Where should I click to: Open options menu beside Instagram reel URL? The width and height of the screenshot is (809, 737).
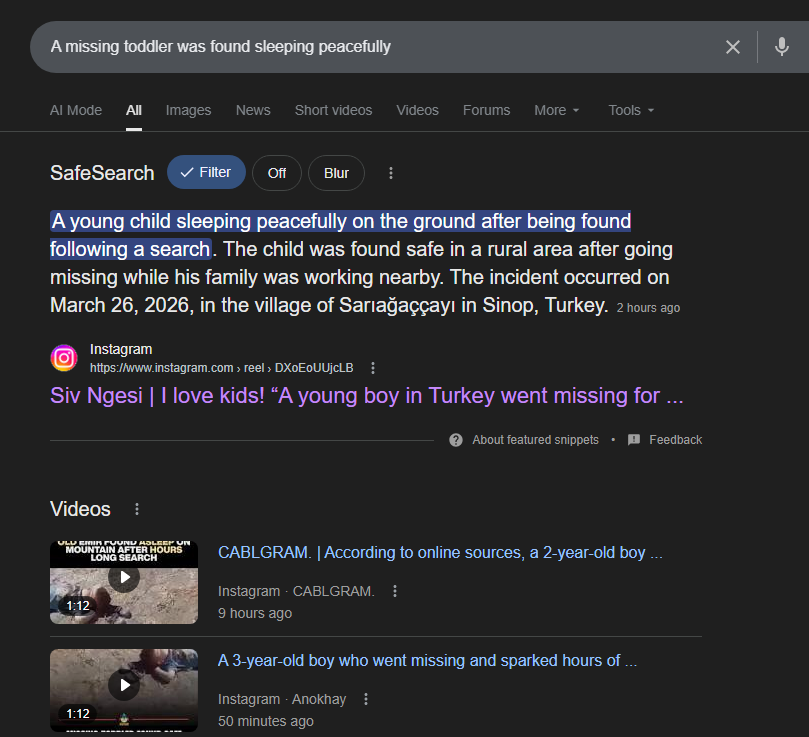coord(373,368)
